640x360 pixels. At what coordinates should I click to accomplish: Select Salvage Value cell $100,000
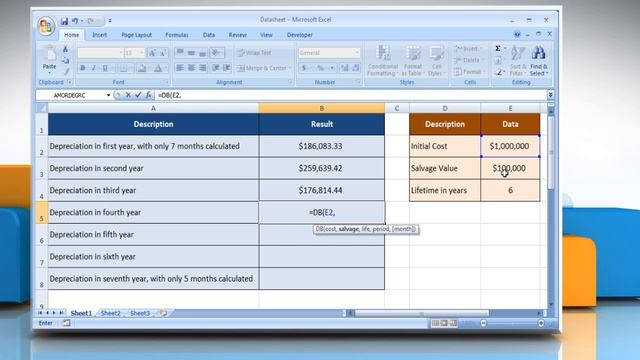pos(510,168)
